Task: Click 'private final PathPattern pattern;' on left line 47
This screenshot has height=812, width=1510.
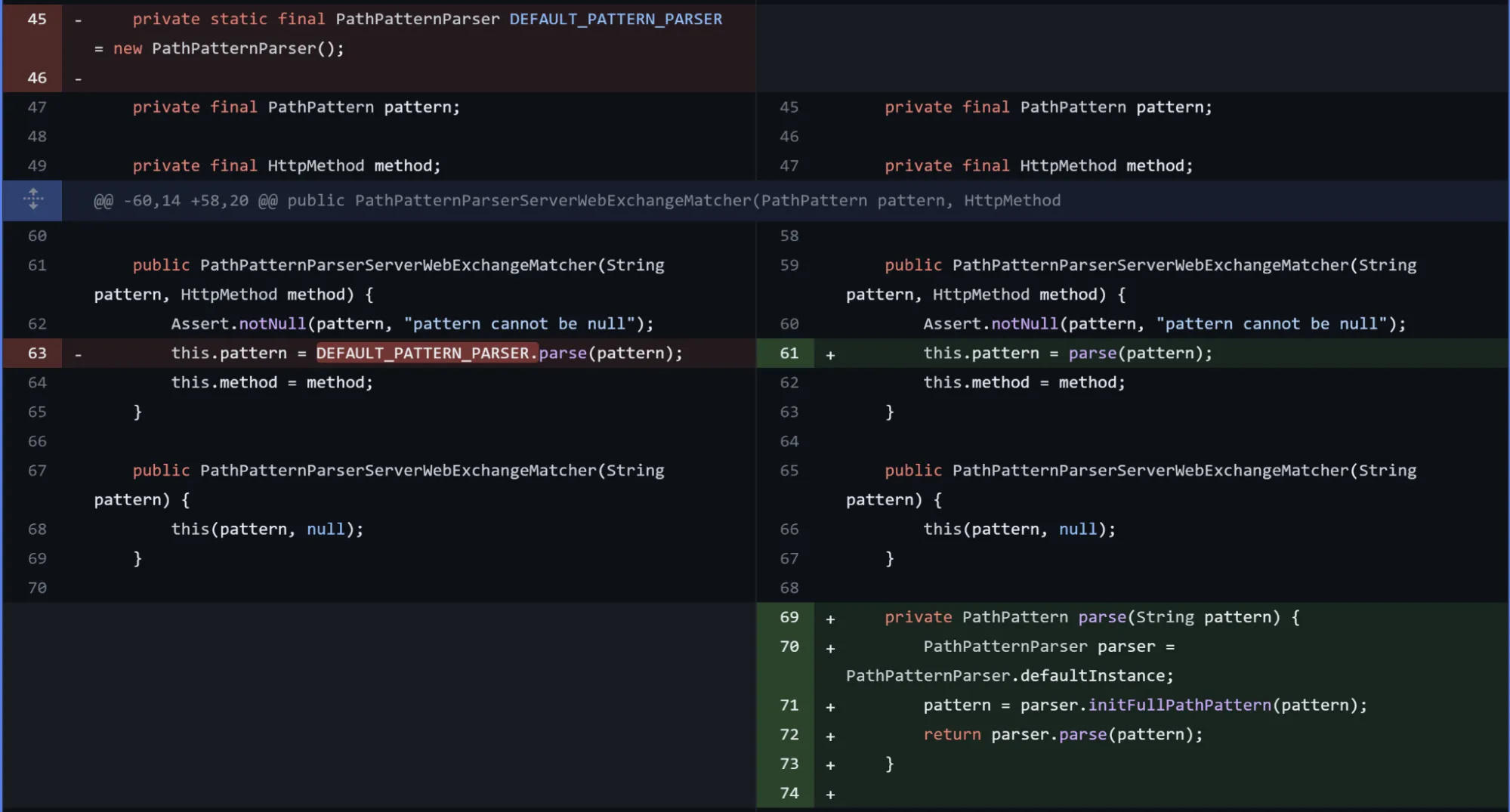Action: coord(296,107)
